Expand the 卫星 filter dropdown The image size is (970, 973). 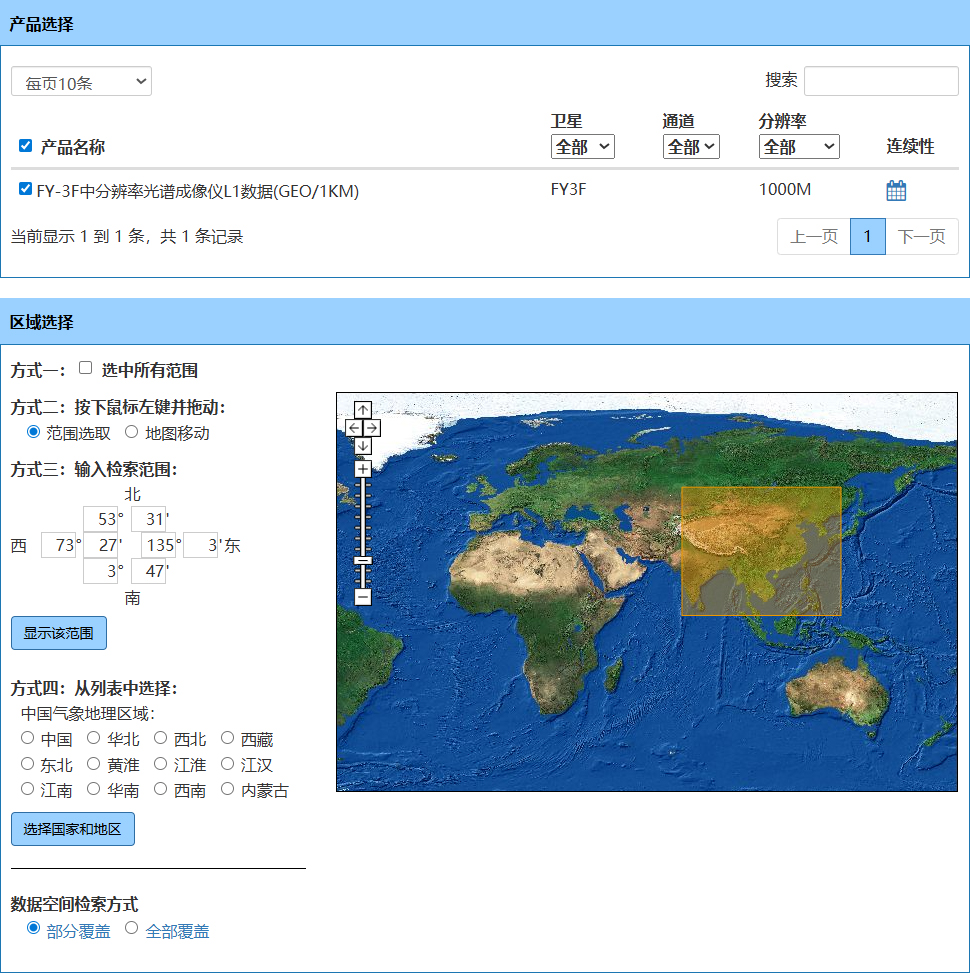pyautogui.click(x=582, y=147)
